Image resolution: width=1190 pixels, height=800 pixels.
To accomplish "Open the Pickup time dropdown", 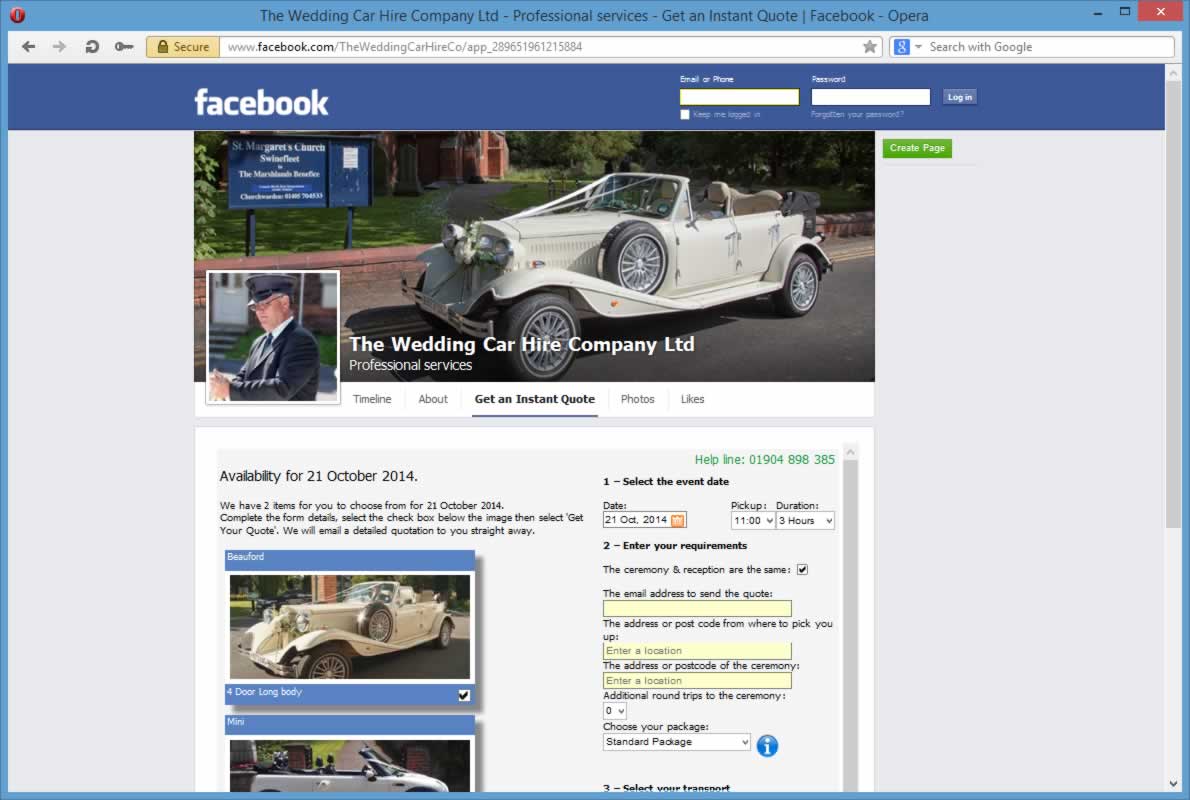I will click(x=752, y=520).
